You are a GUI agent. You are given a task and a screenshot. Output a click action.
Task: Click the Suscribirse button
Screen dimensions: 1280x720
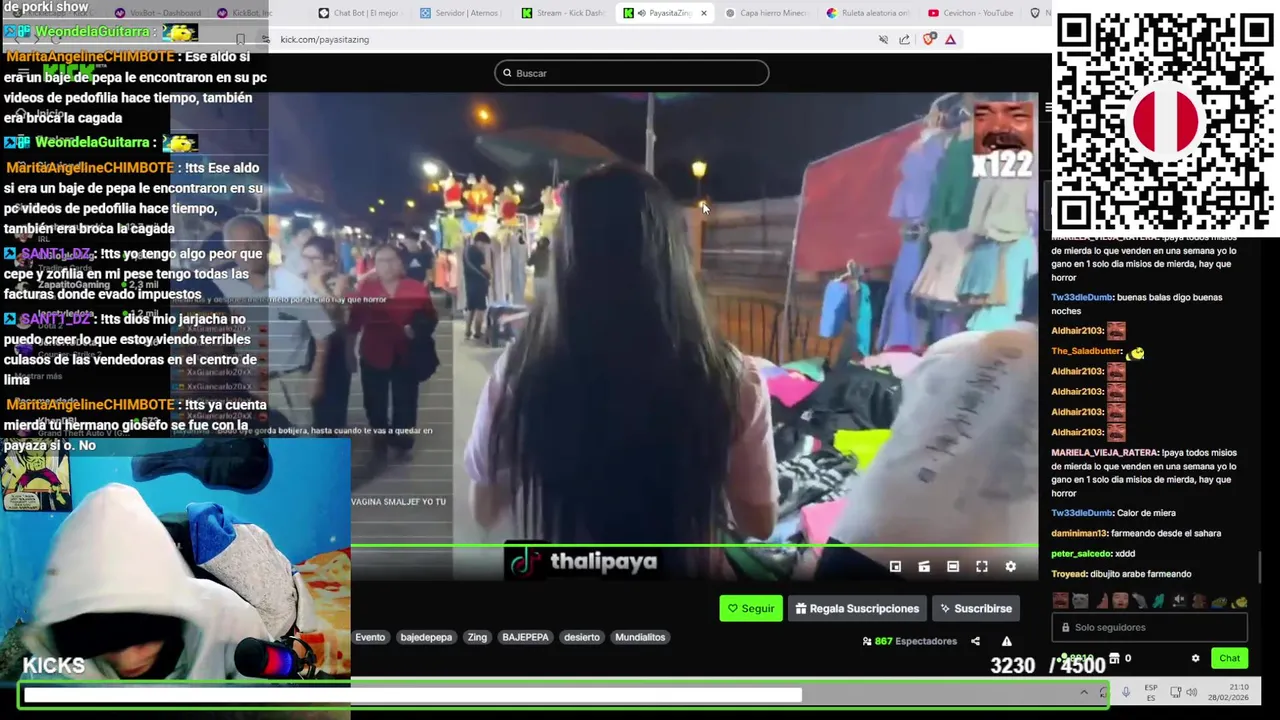click(975, 608)
